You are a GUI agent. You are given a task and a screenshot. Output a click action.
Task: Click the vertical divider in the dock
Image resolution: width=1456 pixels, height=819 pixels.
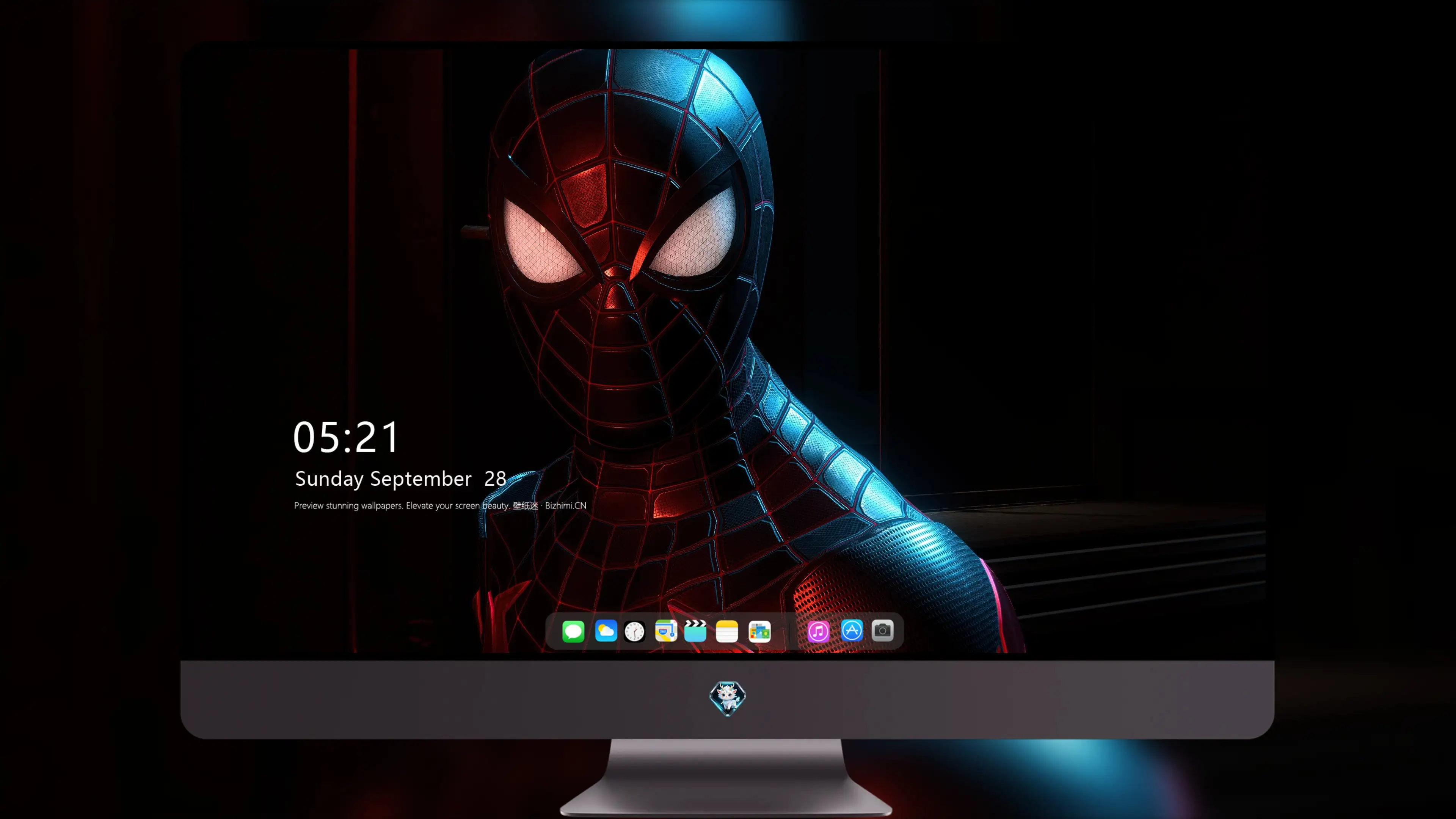point(789,631)
